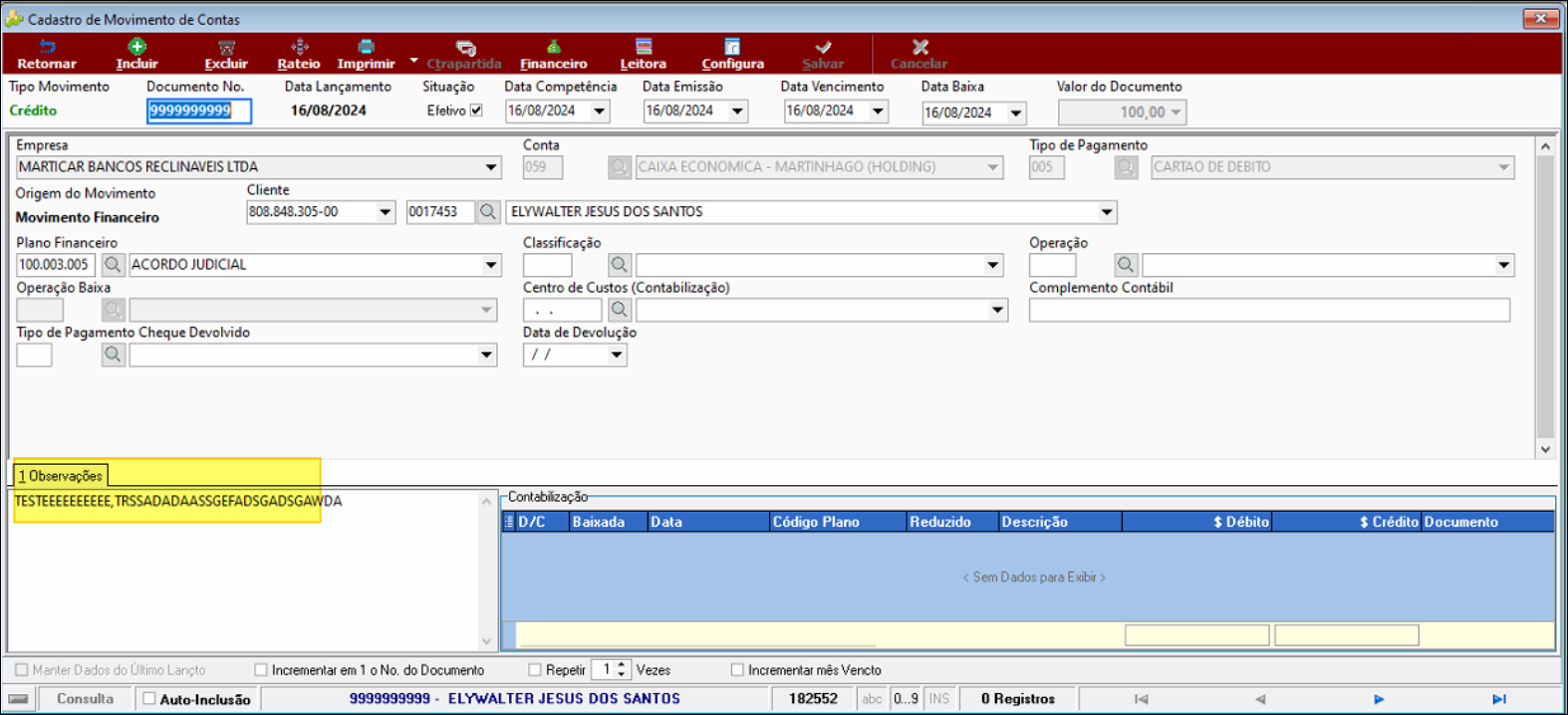This screenshot has height=715, width=1568.
Task: Search Cliente with the magnifier icon
Action: coord(488,212)
